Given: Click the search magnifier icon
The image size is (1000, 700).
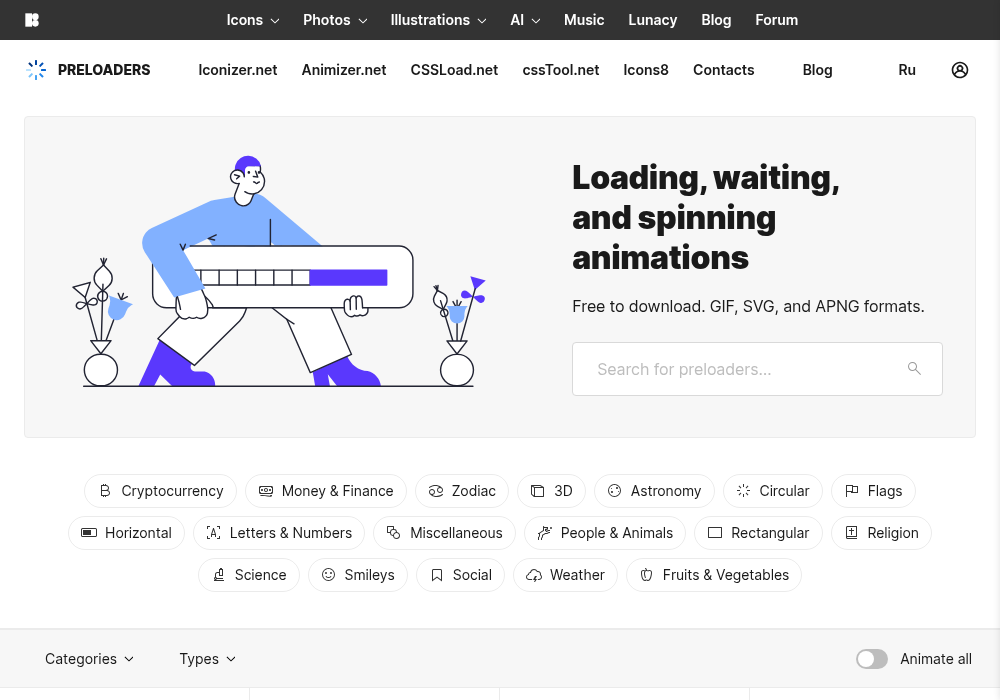Looking at the screenshot, I should coord(914,368).
